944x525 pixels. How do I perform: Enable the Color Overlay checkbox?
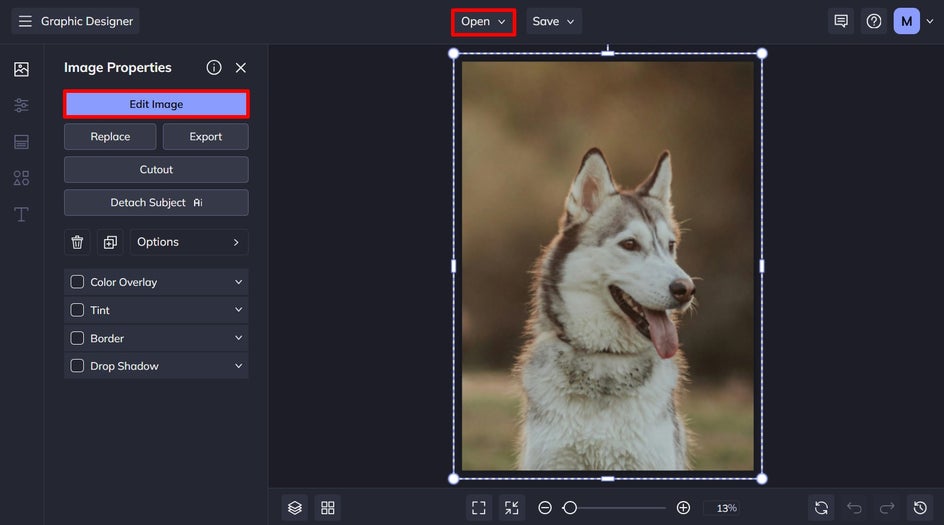[x=77, y=282]
